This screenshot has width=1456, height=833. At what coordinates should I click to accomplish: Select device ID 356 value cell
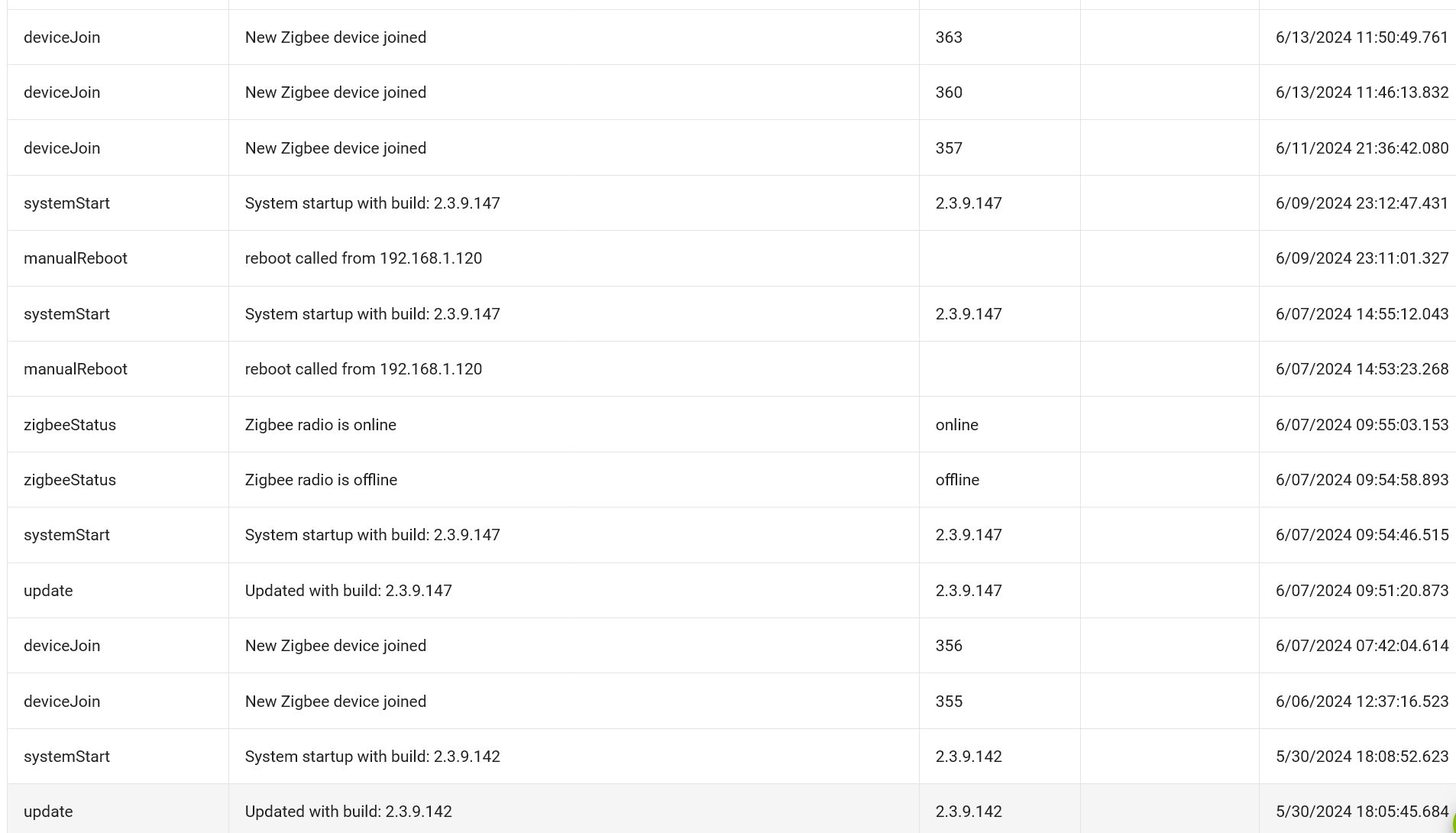(x=949, y=646)
